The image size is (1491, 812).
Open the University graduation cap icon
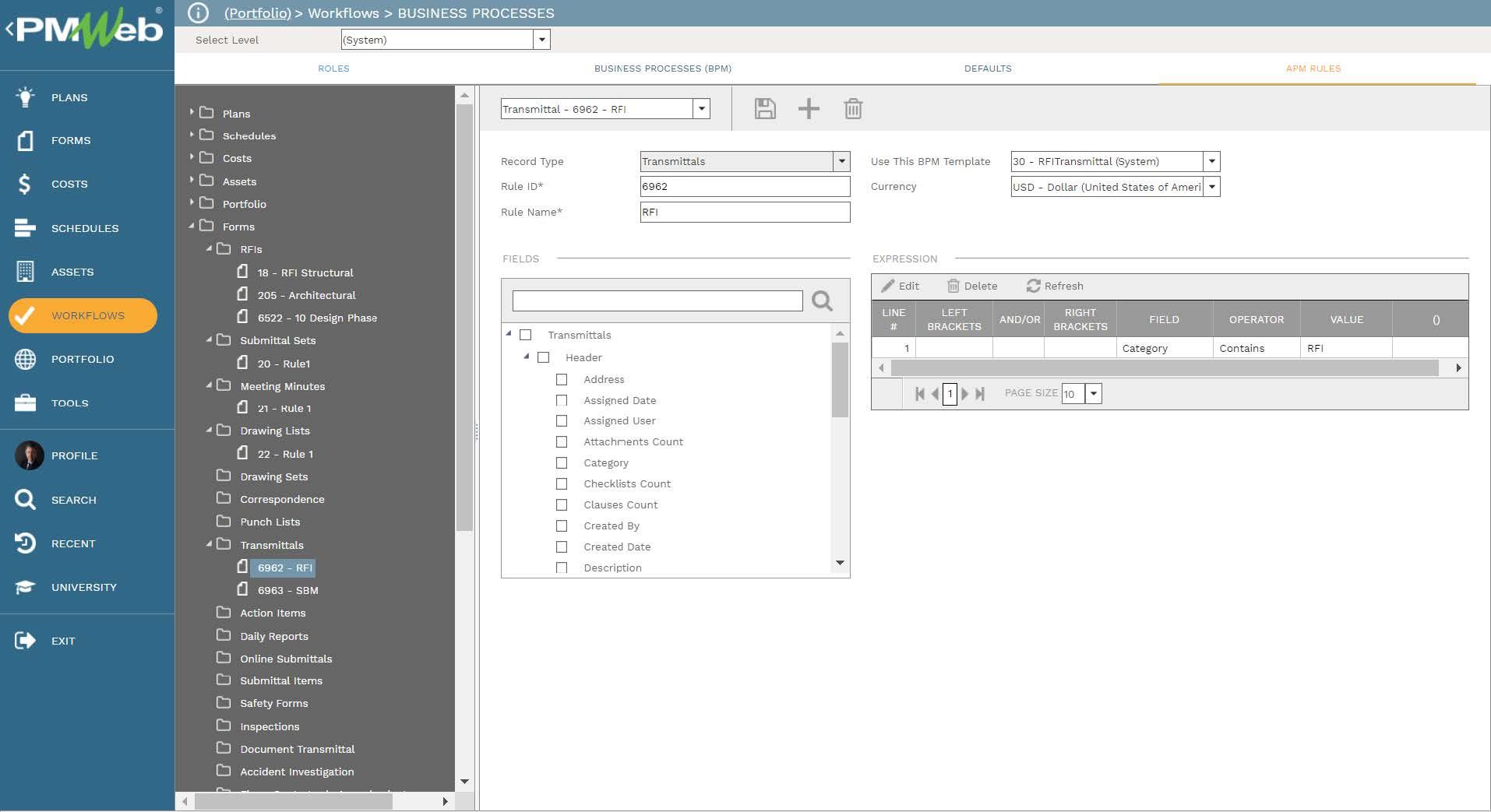point(25,587)
